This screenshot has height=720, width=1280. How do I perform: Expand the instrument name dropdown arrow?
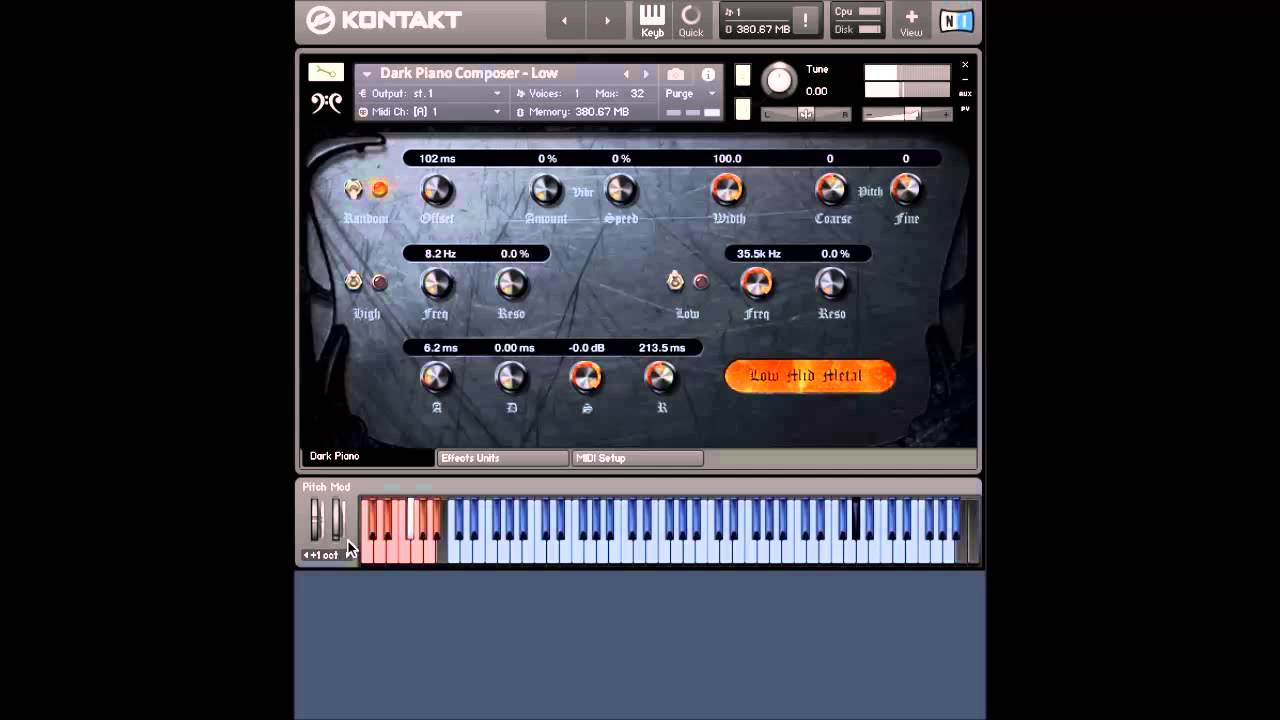point(367,74)
